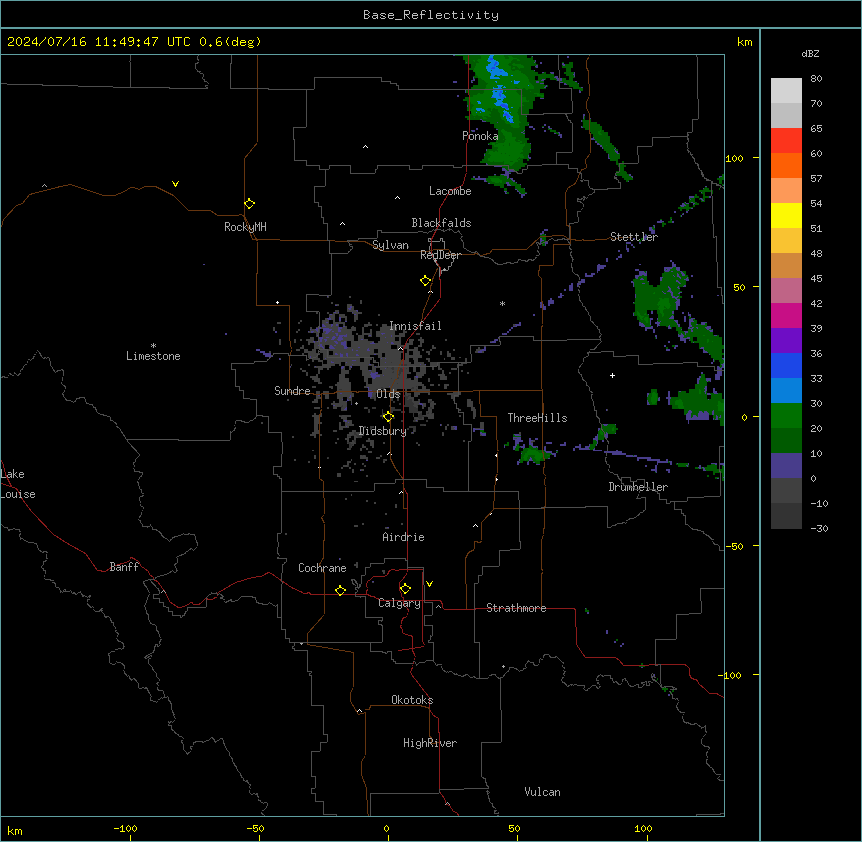862x842 pixels.
Task: Pick the purple 36-39 dBZ legend swatch
Action: tap(786, 340)
